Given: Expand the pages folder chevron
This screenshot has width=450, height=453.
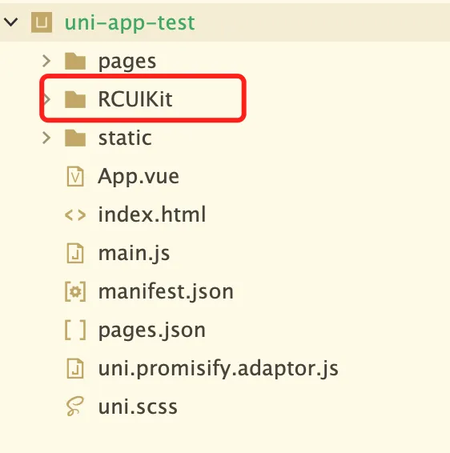Looking at the screenshot, I should click(x=47, y=61).
